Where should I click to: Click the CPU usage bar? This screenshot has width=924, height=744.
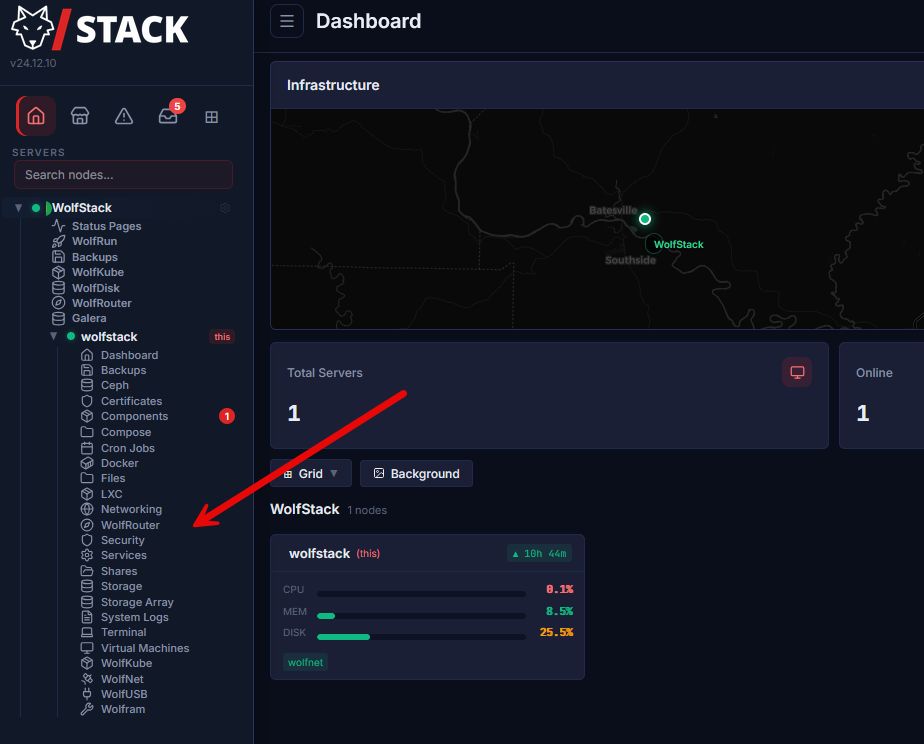click(x=421, y=594)
